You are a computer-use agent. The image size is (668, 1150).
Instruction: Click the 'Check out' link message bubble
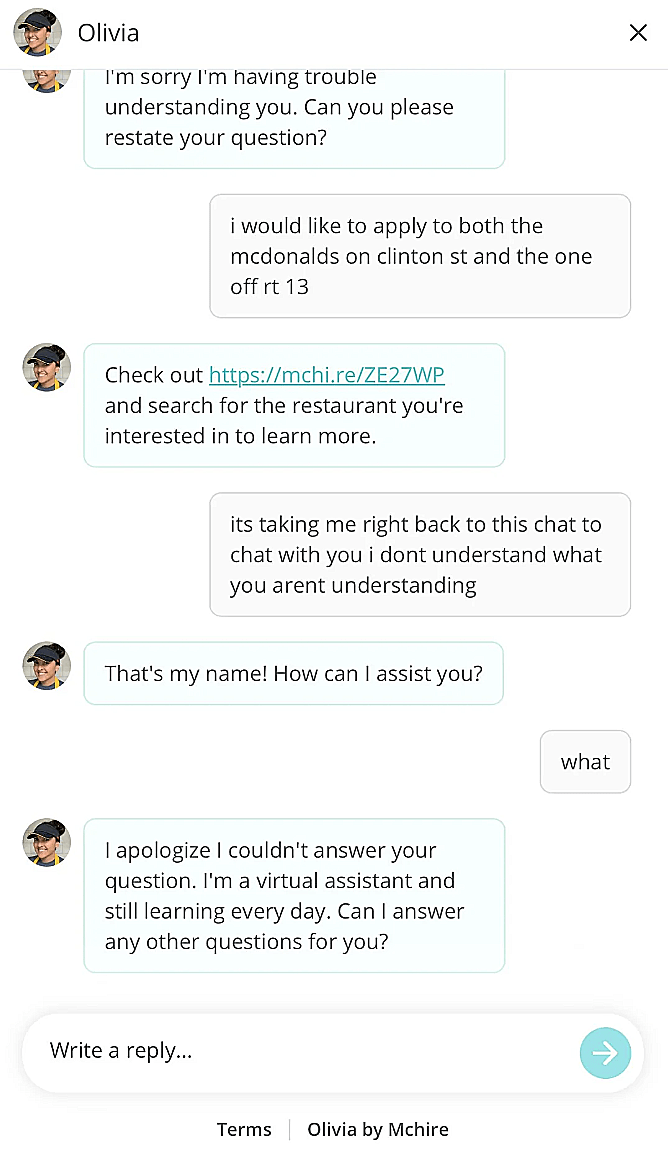pyautogui.click(x=294, y=405)
